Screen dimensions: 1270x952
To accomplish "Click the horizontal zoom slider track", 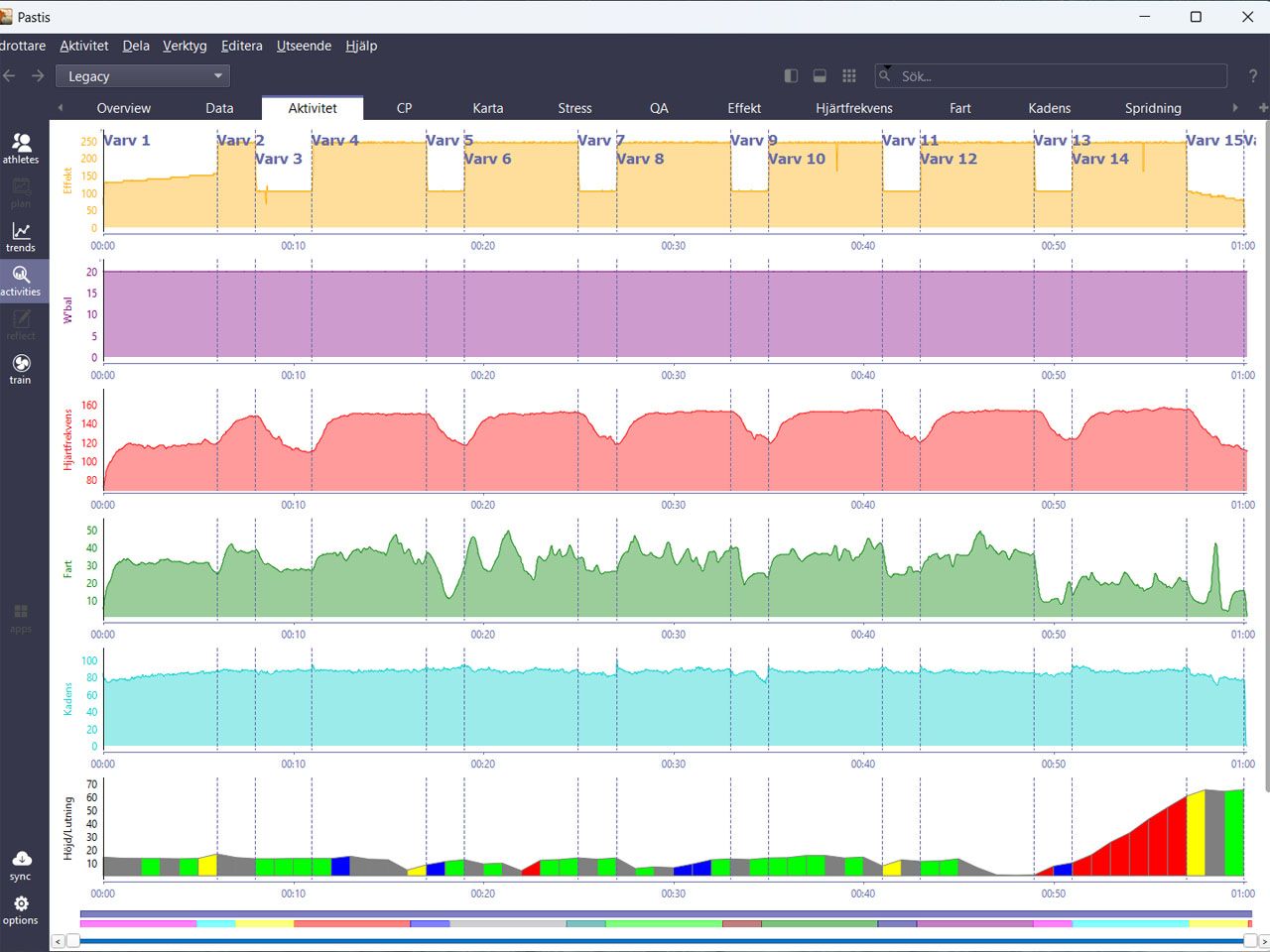I will point(661,940).
